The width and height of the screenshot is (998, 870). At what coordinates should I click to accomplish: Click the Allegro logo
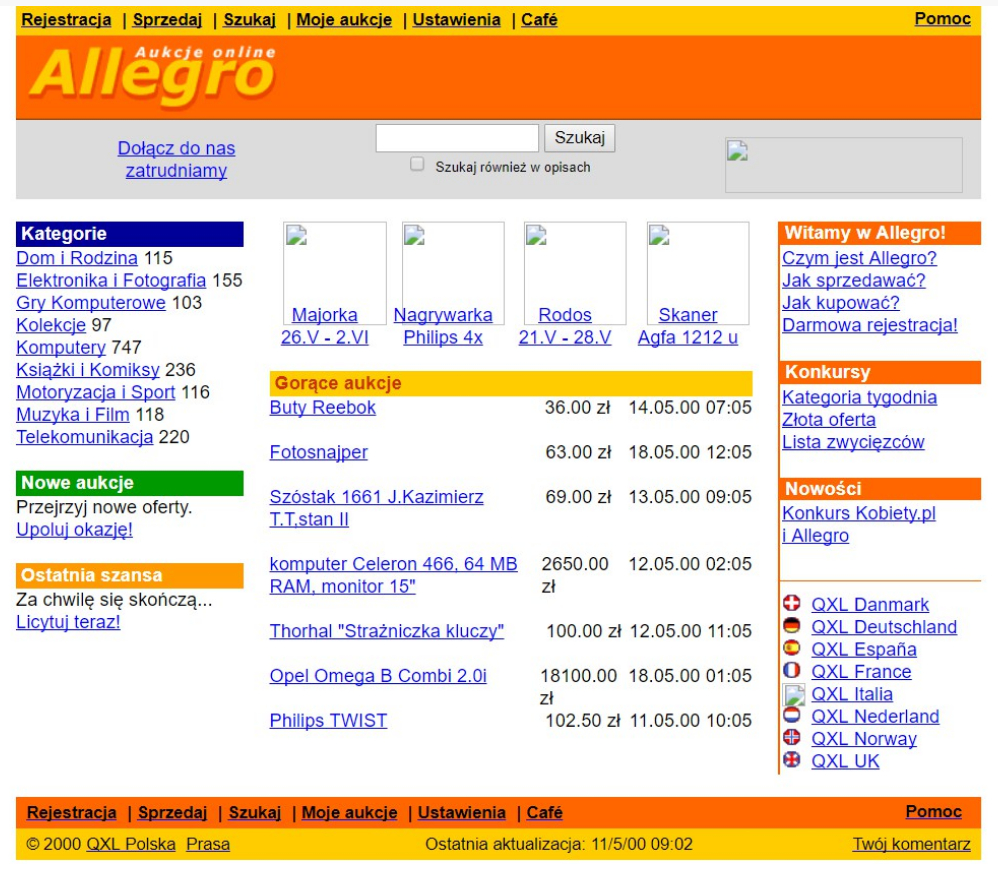tap(153, 76)
